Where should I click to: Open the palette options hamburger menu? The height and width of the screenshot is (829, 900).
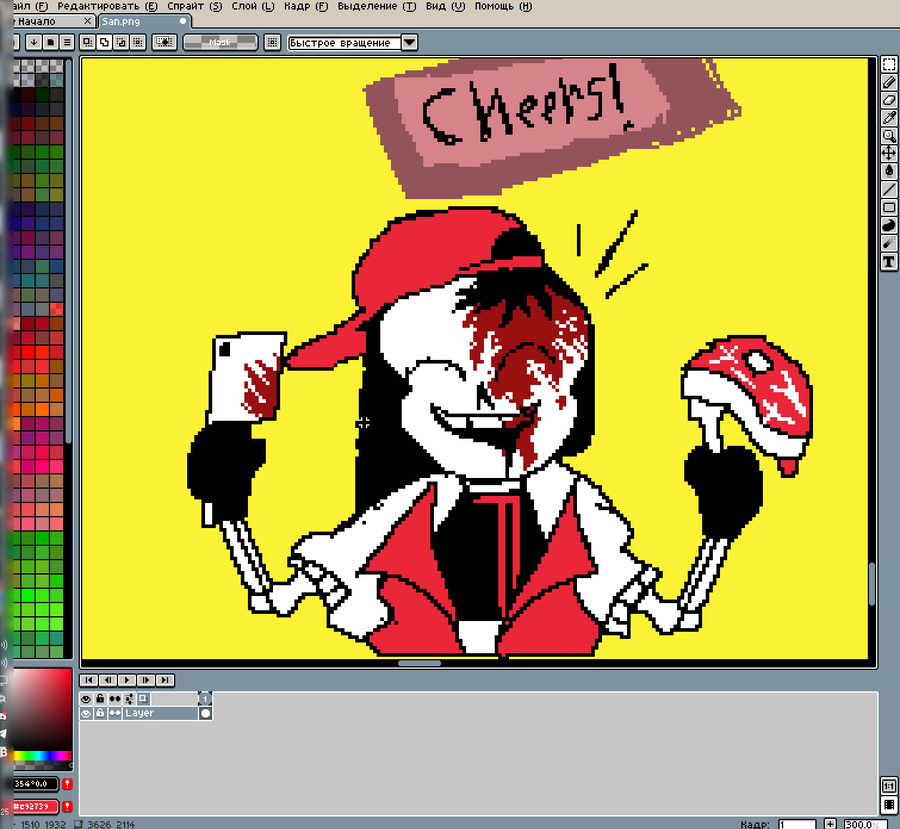tap(67, 42)
